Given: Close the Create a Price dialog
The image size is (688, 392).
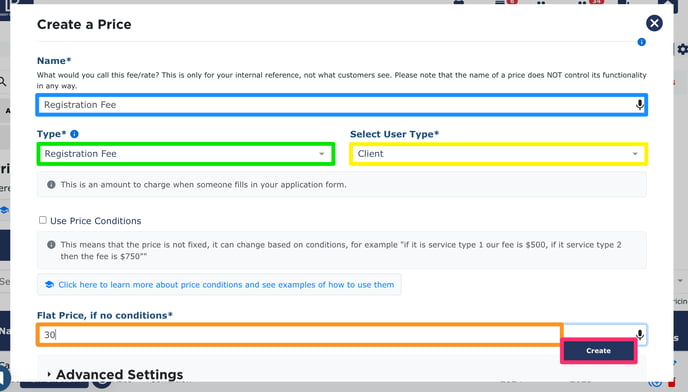Looking at the screenshot, I should [x=654, y=23].
